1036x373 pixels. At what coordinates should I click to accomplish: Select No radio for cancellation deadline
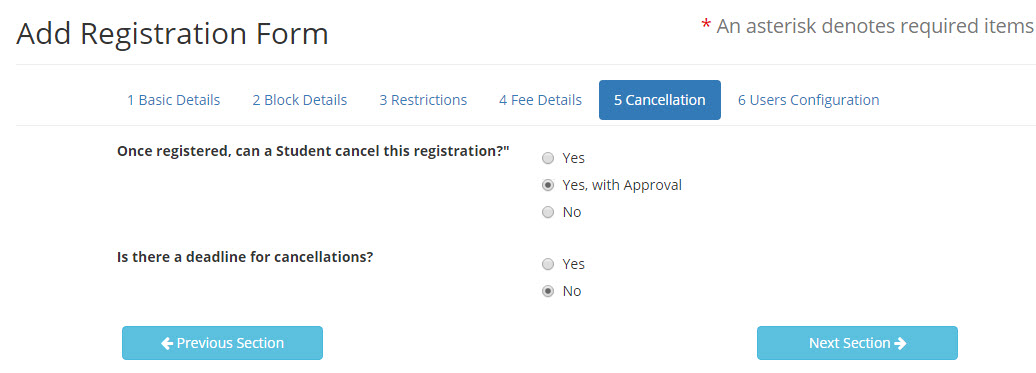pos(548,291)
